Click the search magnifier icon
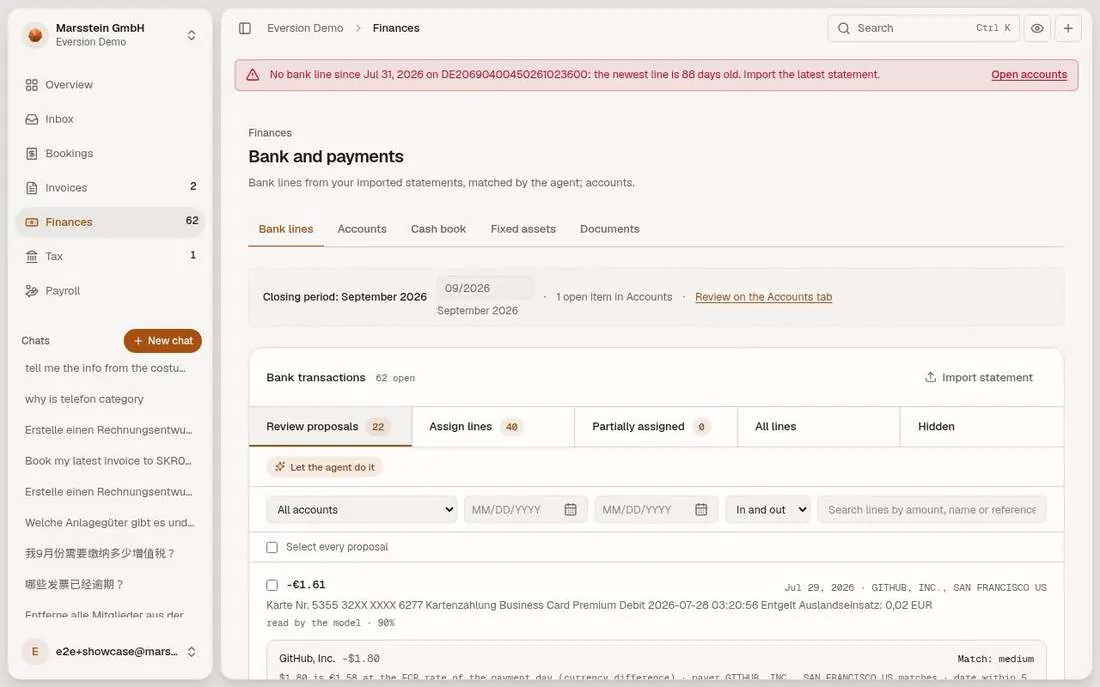 tap(844, 28)
